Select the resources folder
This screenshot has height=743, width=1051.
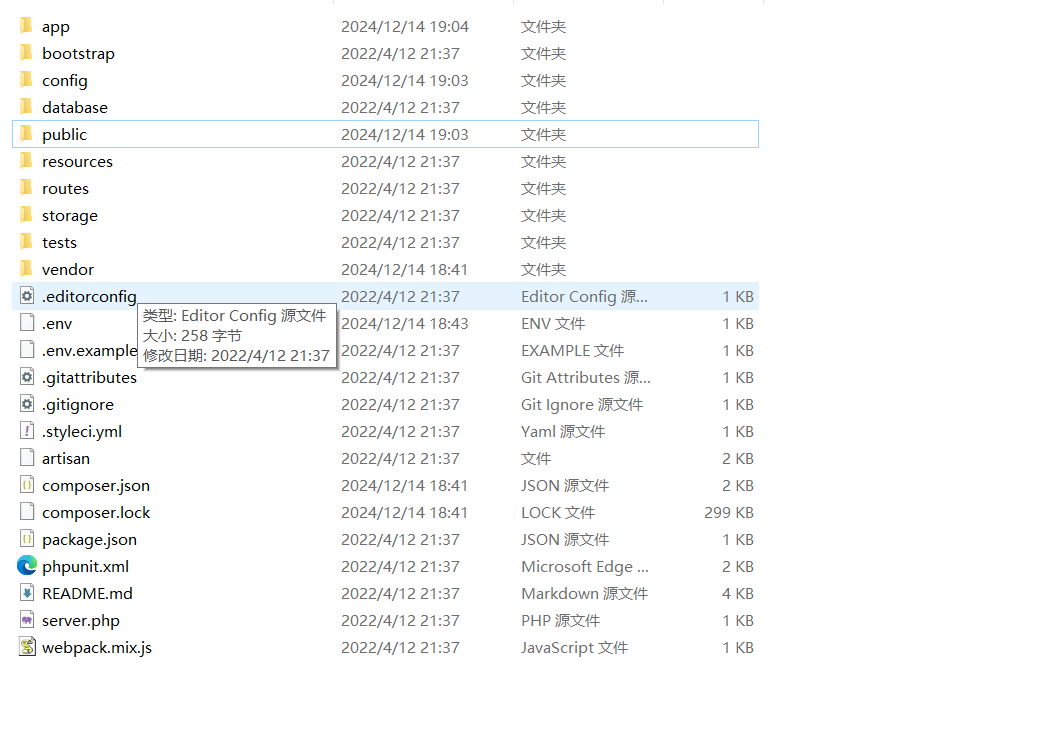[77, 161]
